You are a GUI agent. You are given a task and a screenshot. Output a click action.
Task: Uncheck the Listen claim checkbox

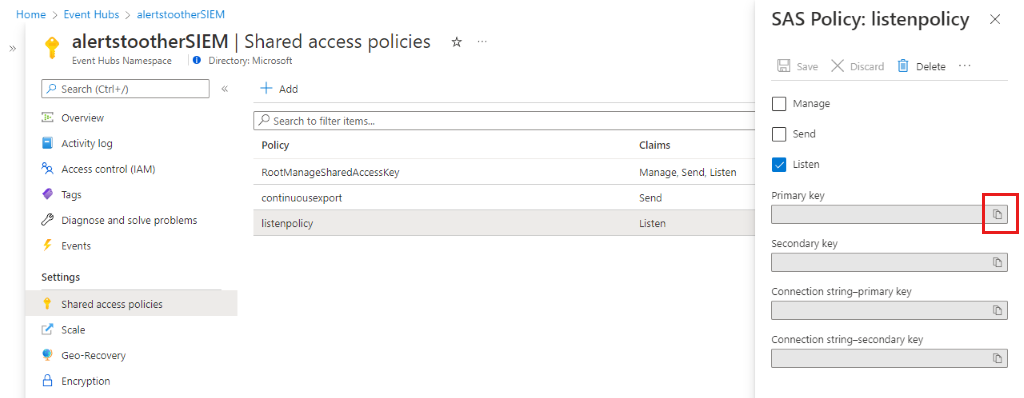[x=778, y=164]
